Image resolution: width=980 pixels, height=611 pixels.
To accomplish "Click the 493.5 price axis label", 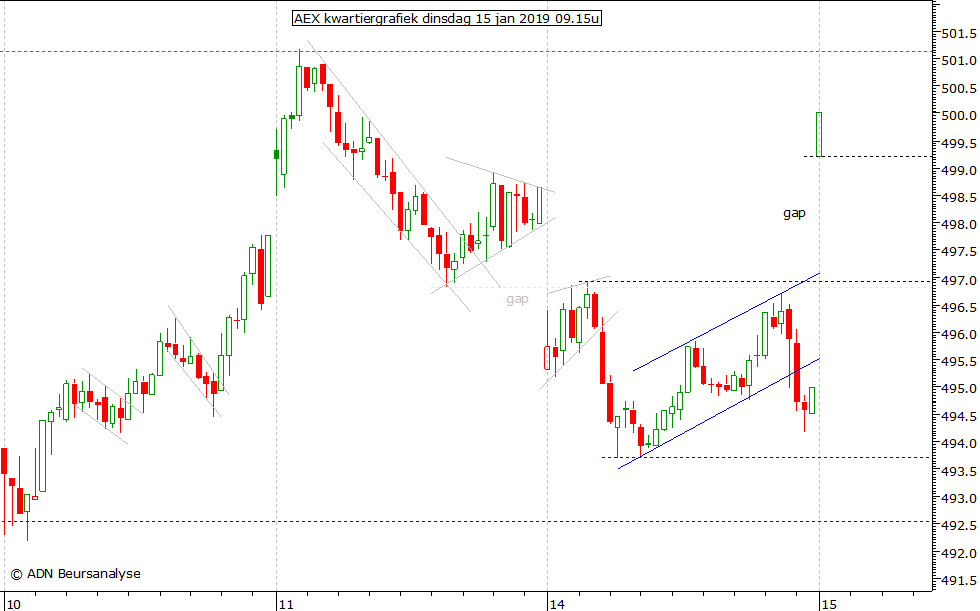I will click(959, 472).
